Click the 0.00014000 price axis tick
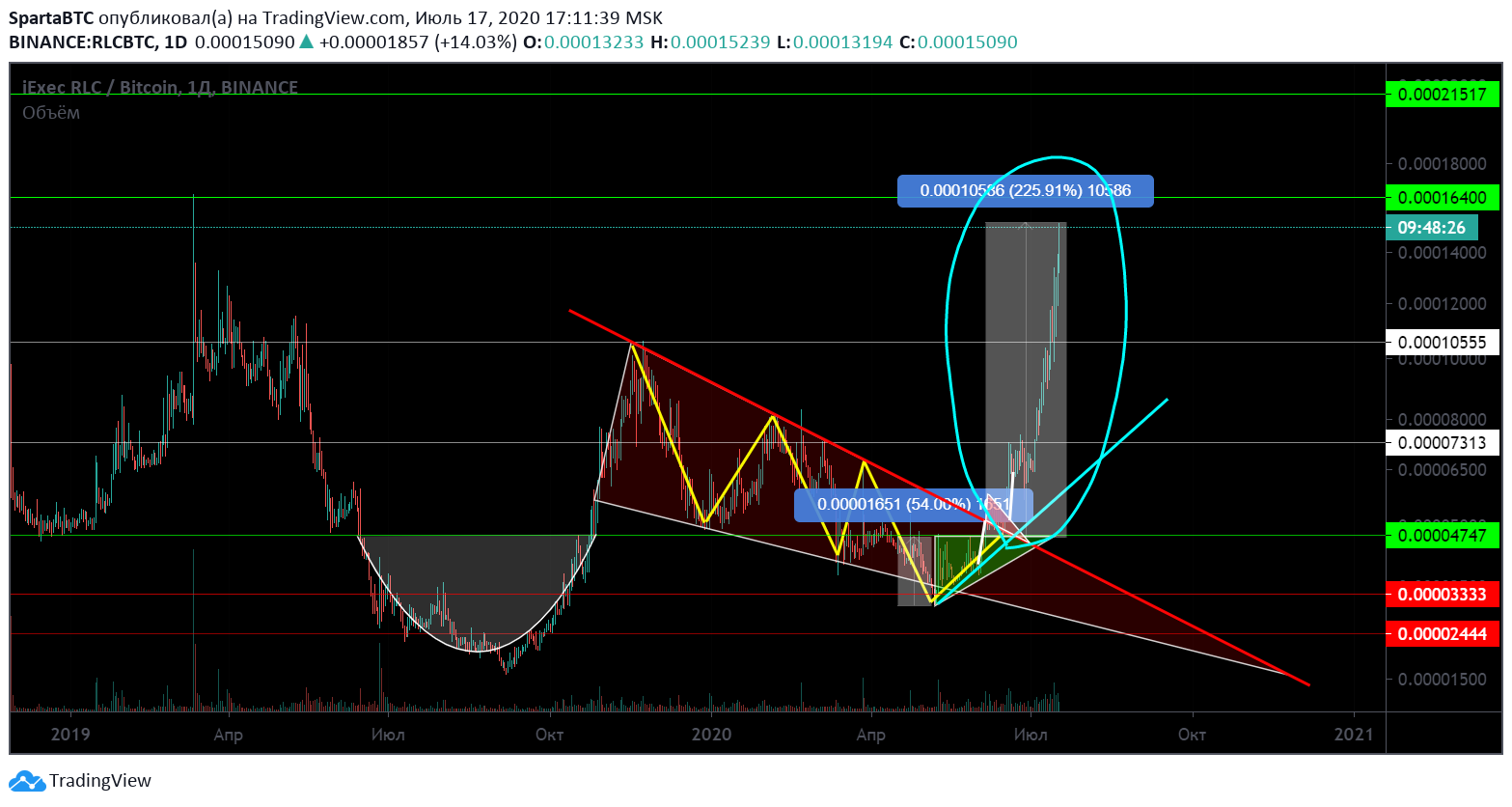Screen dimensions: 1512x807 click(x=1442, y=253)
